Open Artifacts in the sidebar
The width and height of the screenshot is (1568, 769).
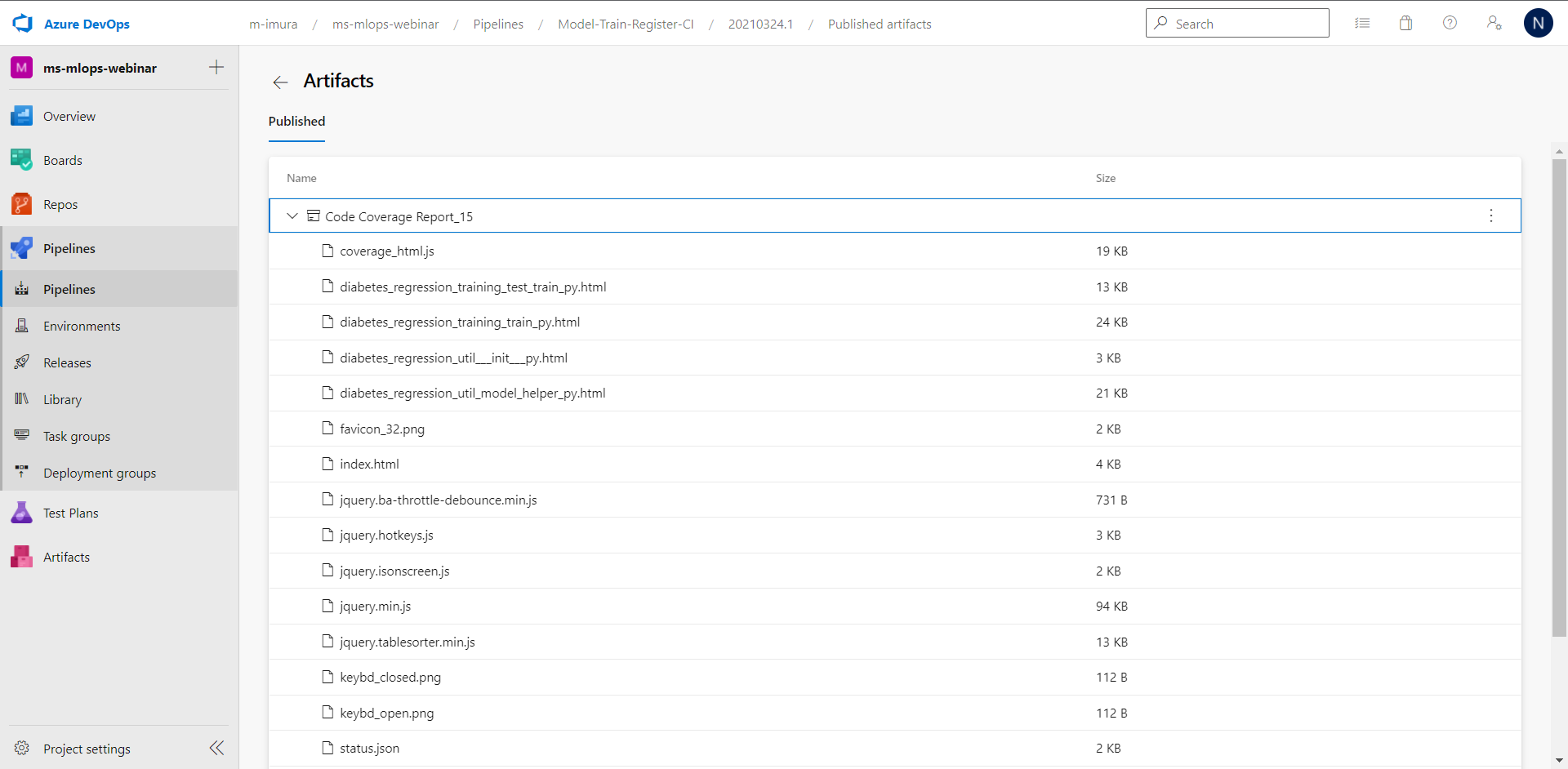pyautogui.click(x=66, y=558)
